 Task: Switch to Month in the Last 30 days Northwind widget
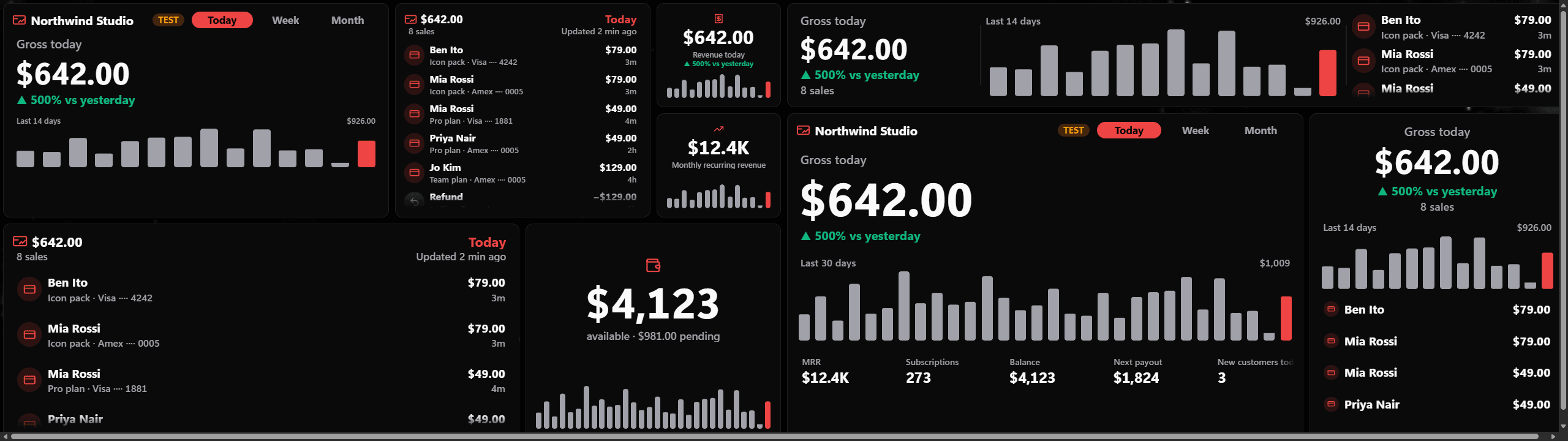1261,130
